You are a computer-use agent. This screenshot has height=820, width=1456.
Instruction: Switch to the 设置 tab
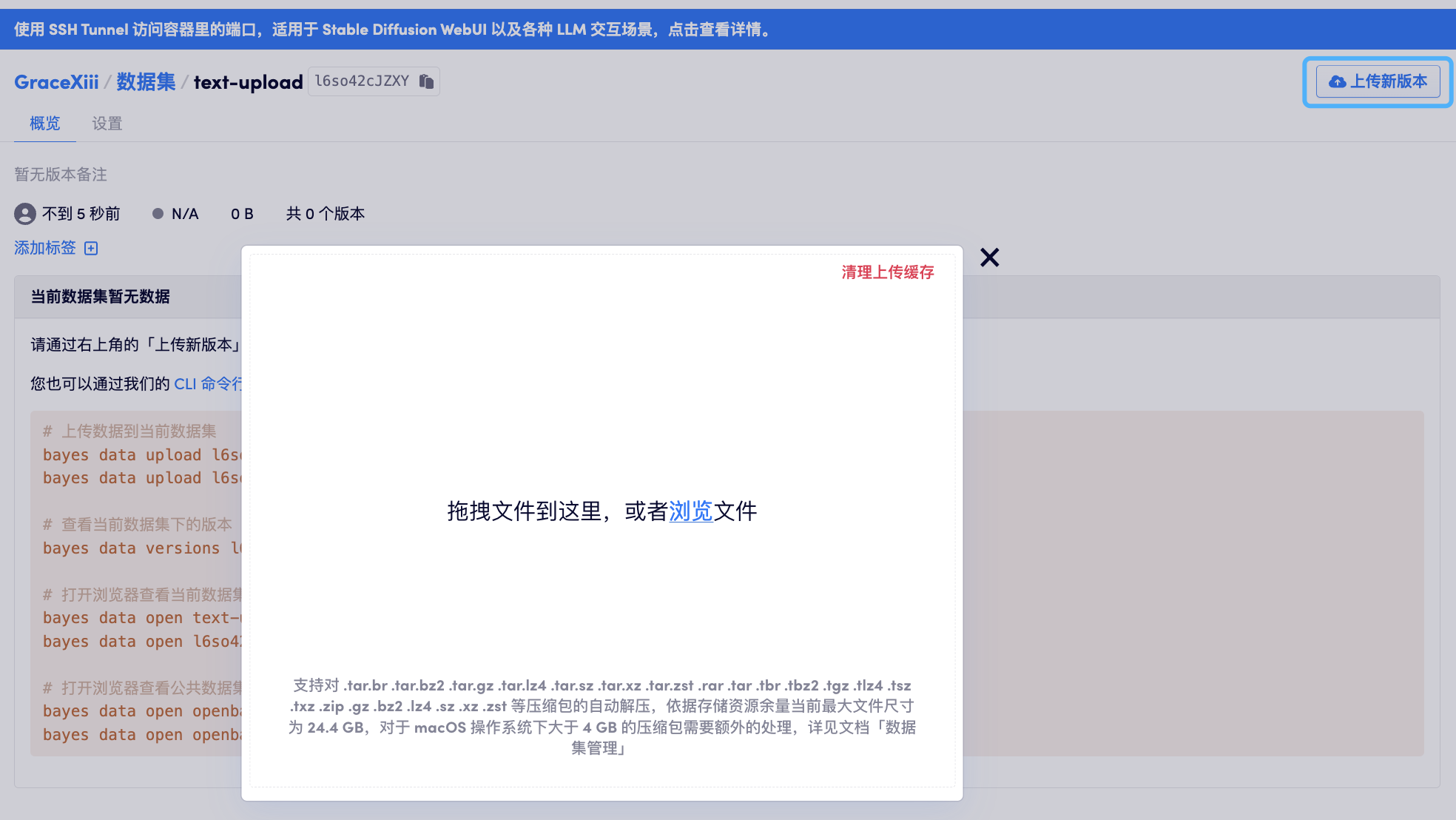[x=107, y=124]
